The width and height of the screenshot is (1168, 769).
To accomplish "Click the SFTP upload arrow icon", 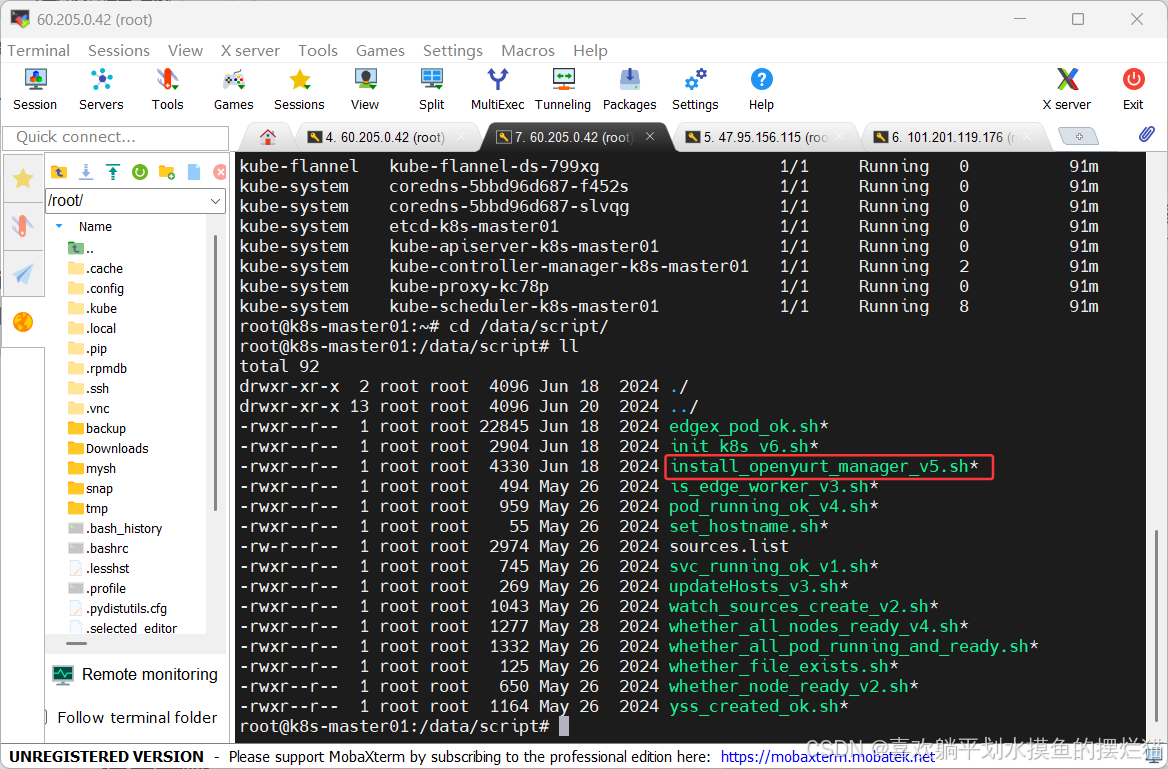I will tap(112, 172).
